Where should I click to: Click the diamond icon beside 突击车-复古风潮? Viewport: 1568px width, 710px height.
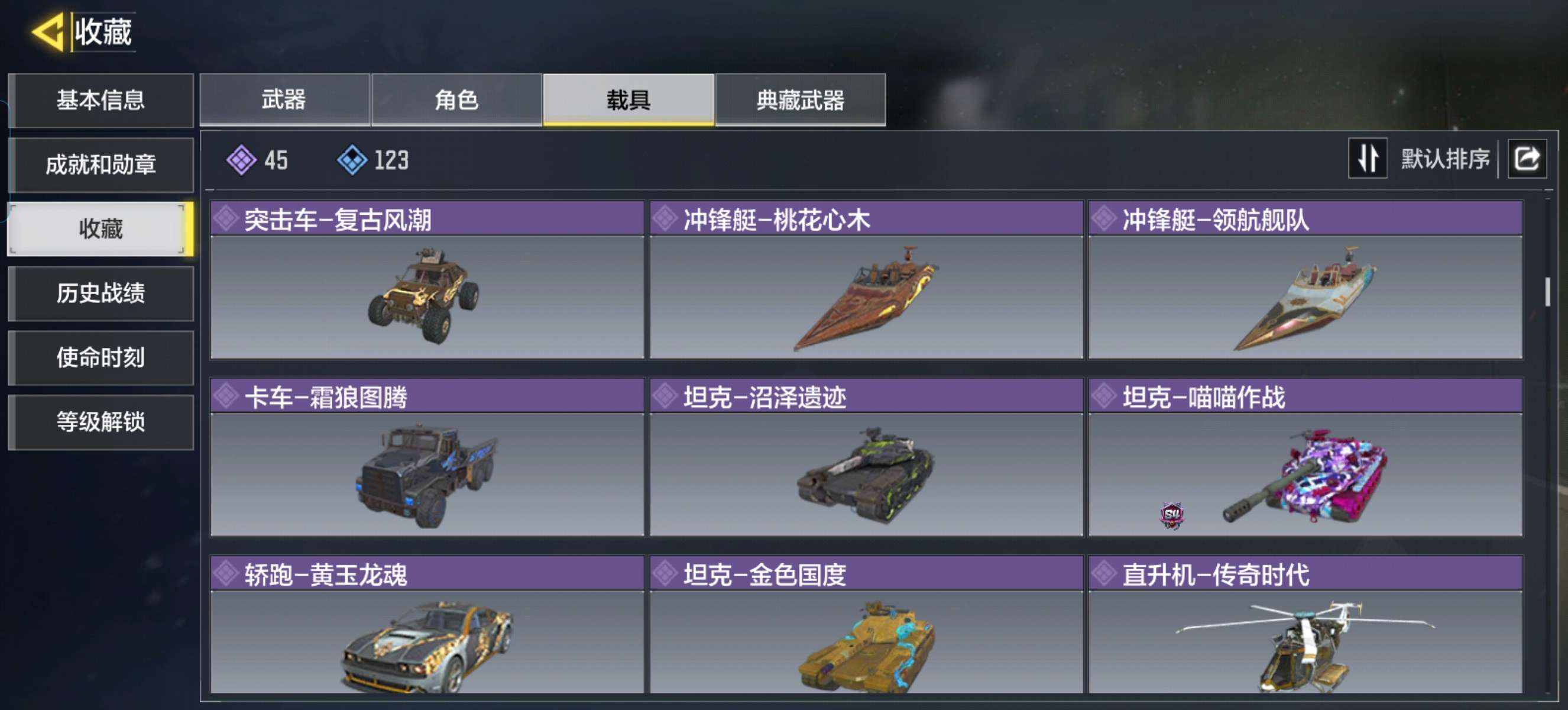pyautogui.click(x=226, y=218)
